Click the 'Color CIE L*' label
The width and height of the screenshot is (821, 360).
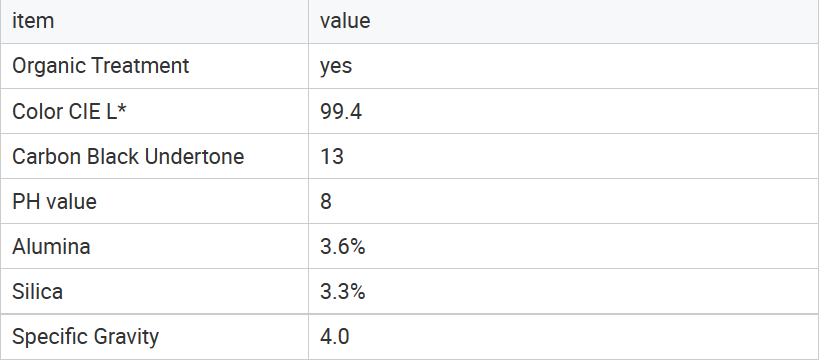pyautogui.click(x=69, y=111)
